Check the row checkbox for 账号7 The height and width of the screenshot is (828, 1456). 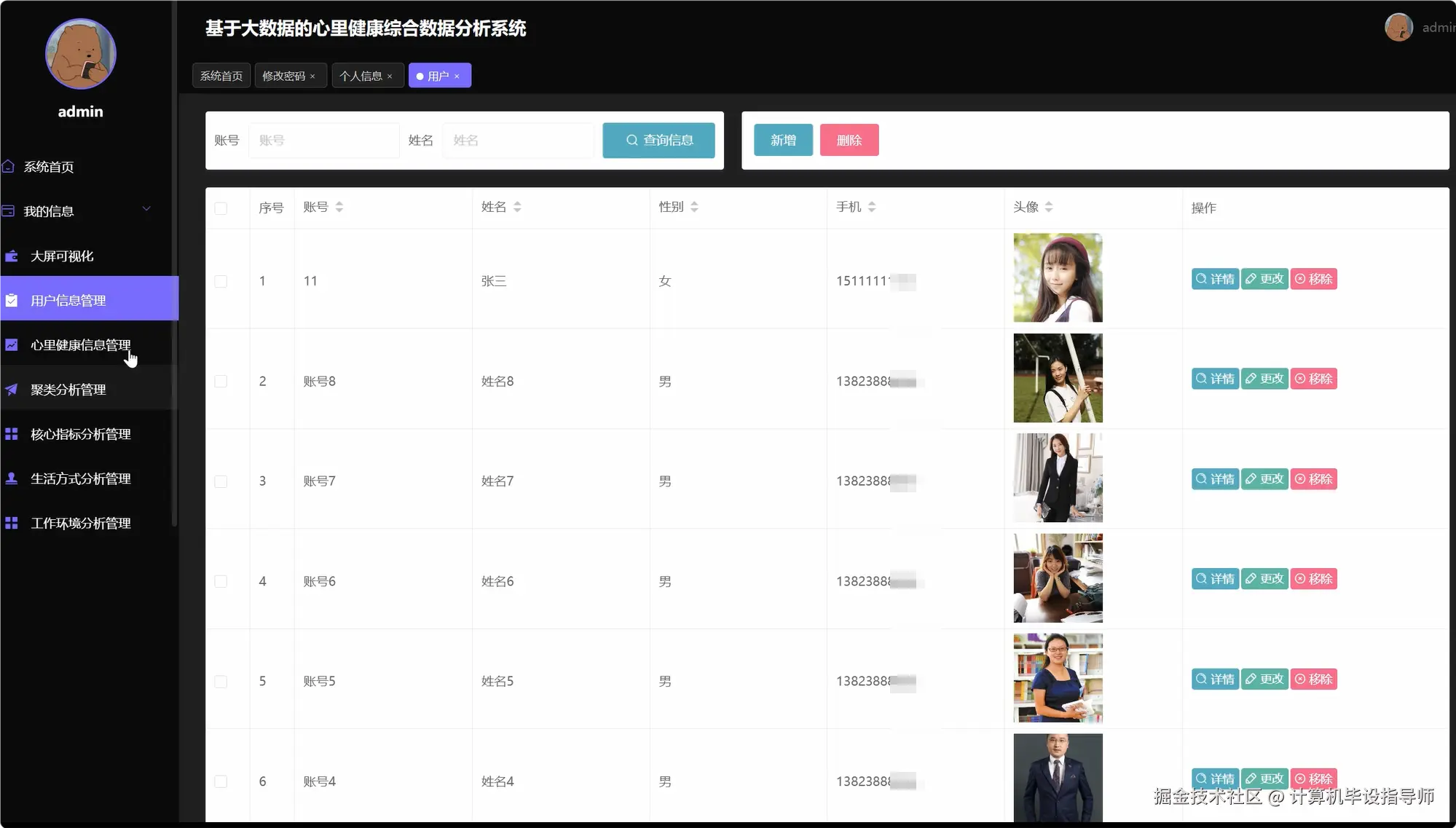tap(221, 481)
